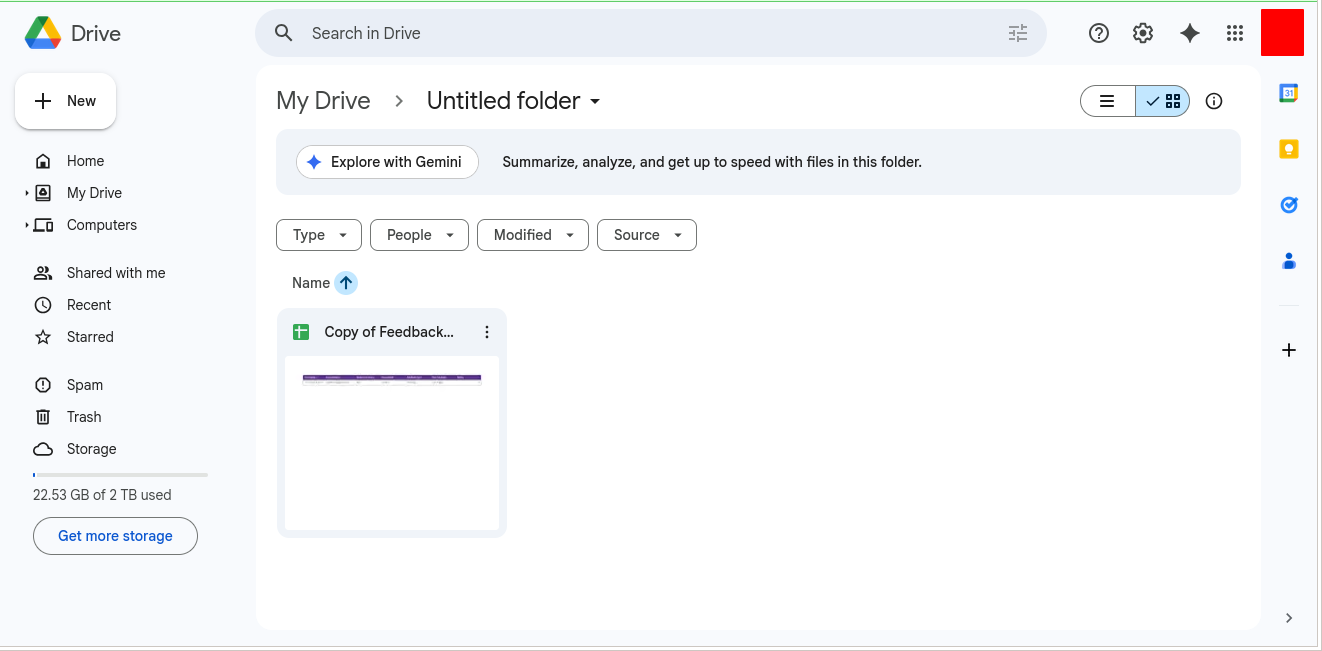Viewport: 1322px width, 651px height.
Task: Open the Type filter dropdown
Action: pyautogui.click(x=318, y=234)
